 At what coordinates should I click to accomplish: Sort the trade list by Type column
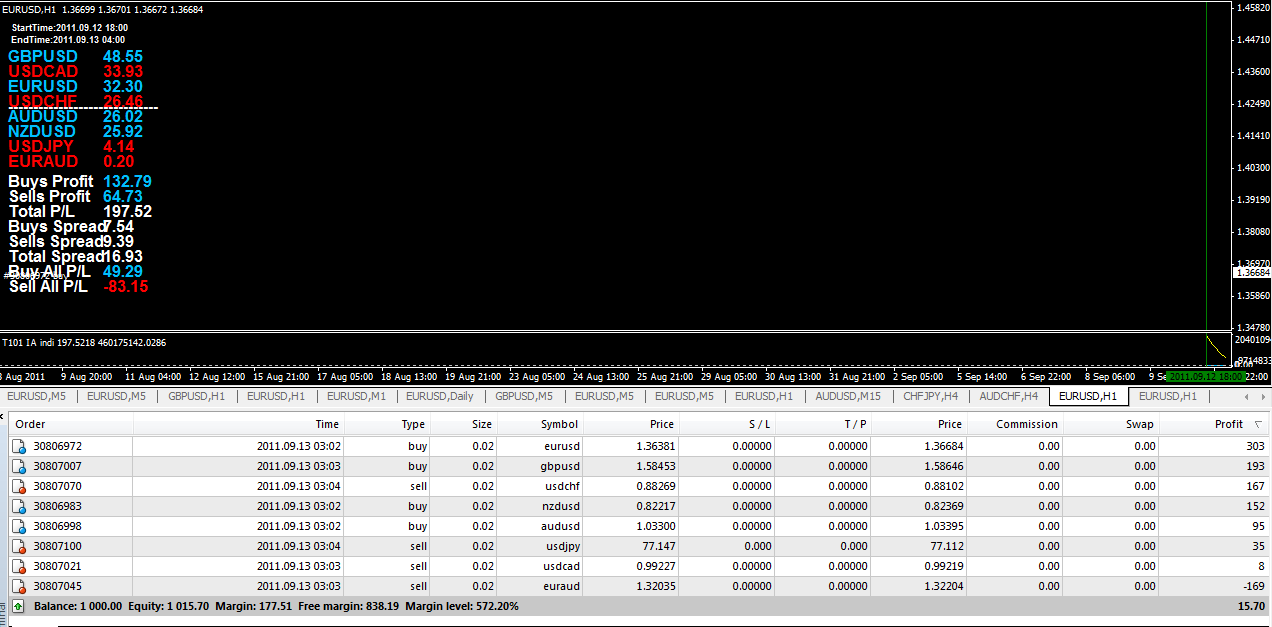click(413, 424)
